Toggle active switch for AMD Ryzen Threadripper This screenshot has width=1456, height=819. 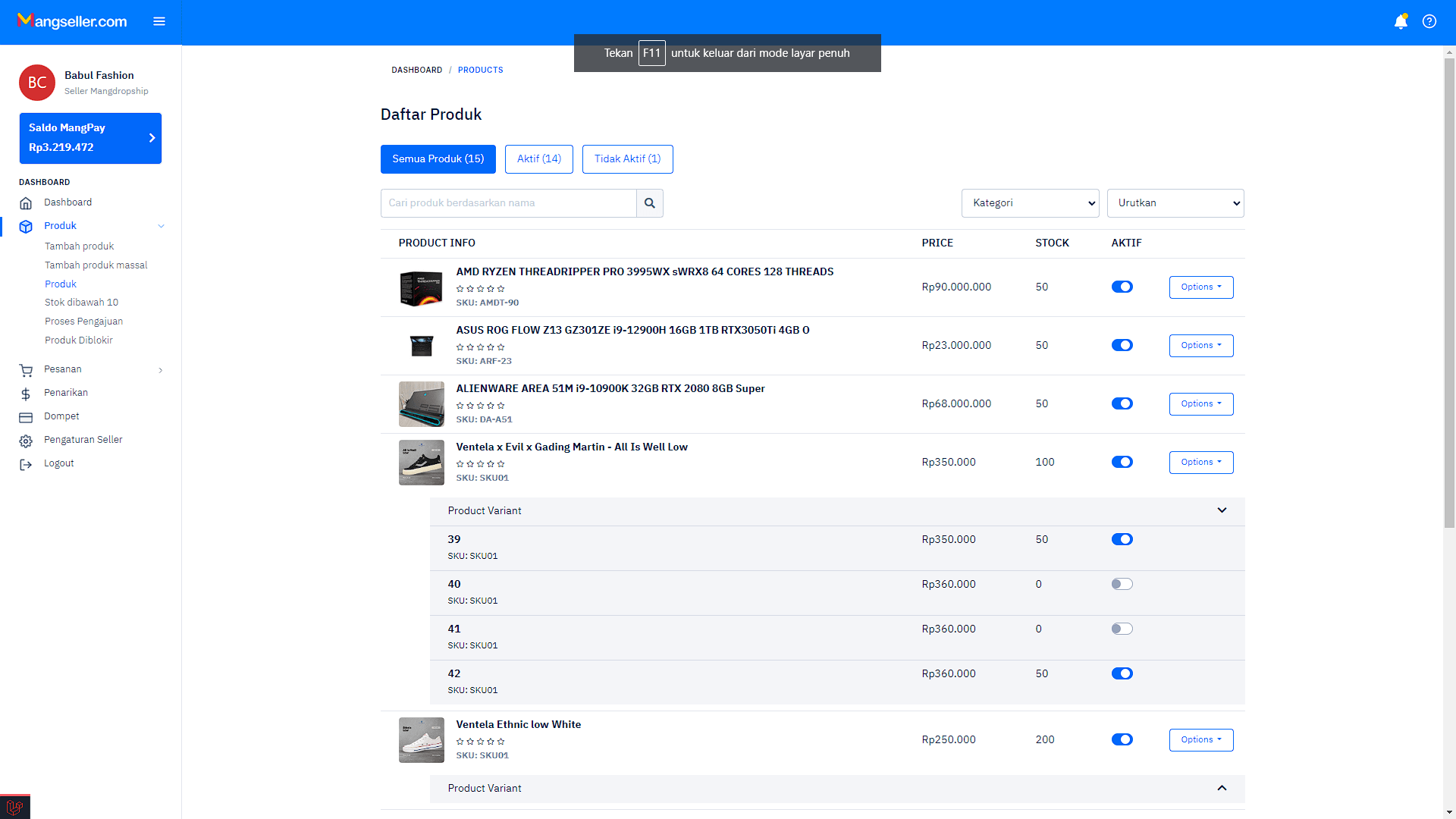pos(1122,287)
